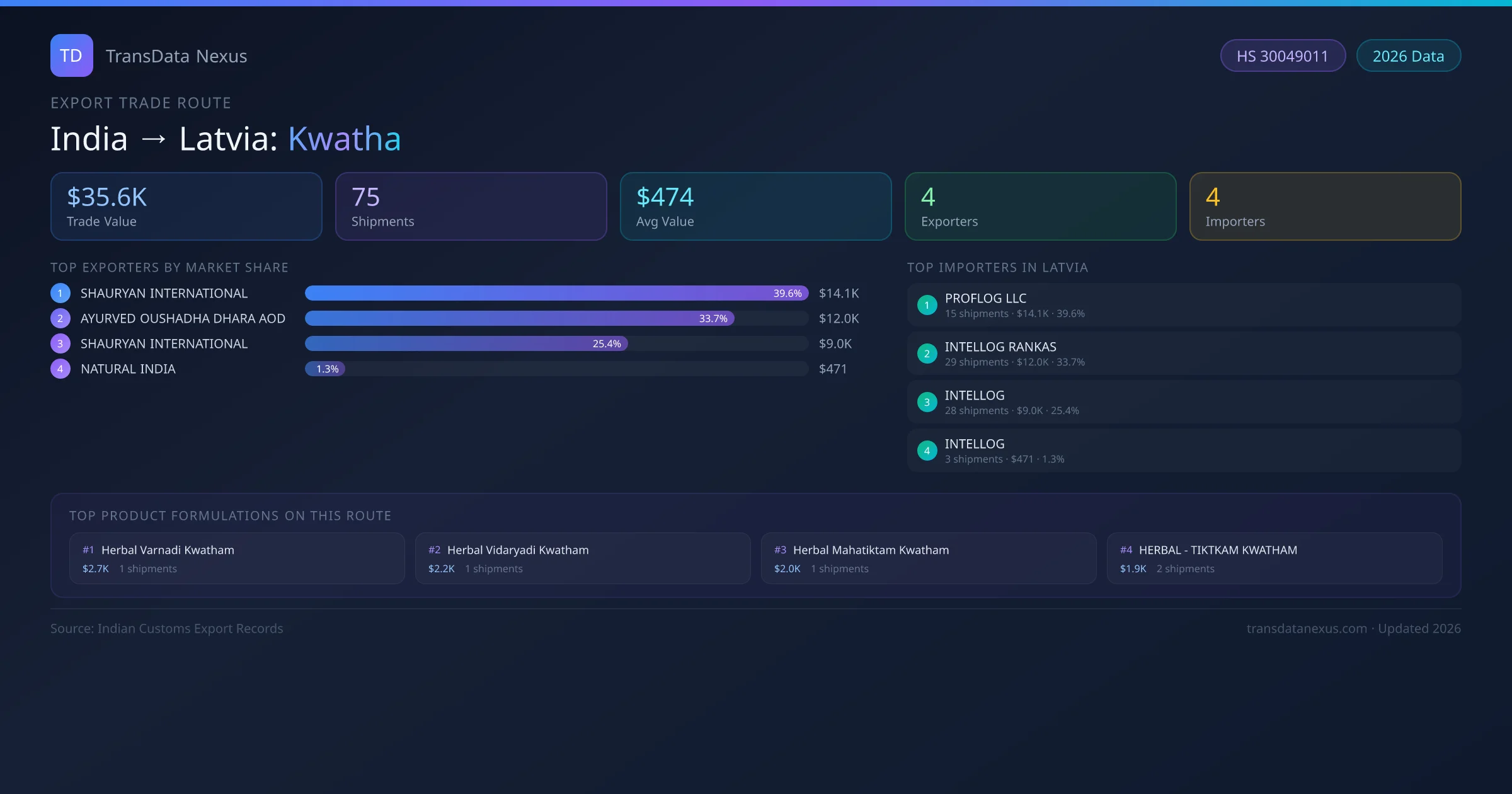Click the rank 2 exporter badge
Viewport: 1512px width, 794px height.
click(x=60, y=318)
